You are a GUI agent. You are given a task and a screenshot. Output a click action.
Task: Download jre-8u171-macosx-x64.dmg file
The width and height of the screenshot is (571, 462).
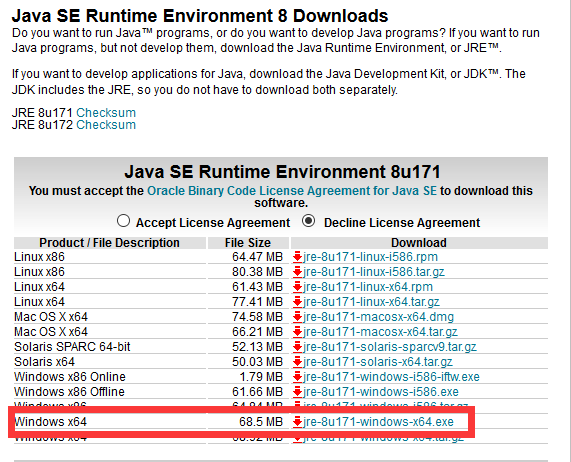(x=378, y=317)
